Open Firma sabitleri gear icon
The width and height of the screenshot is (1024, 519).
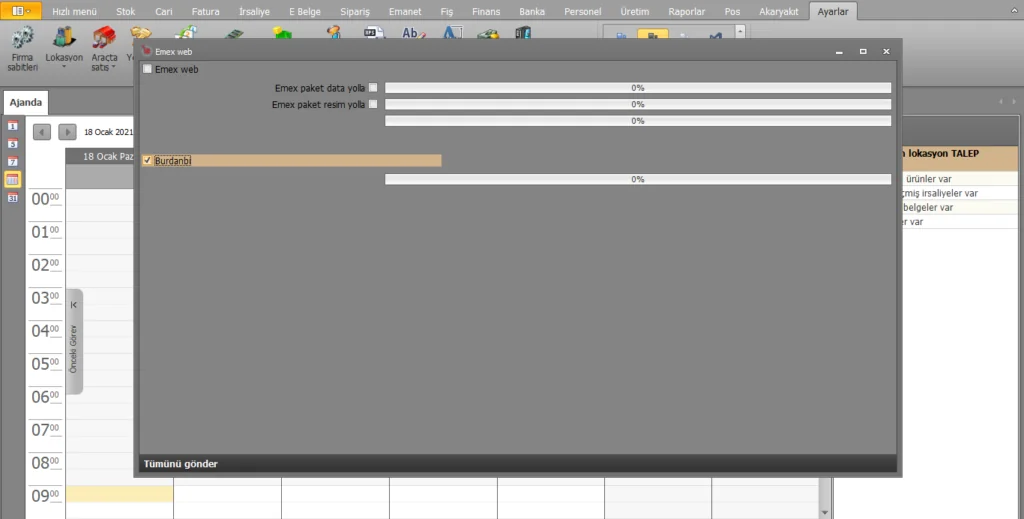point(22,38)
